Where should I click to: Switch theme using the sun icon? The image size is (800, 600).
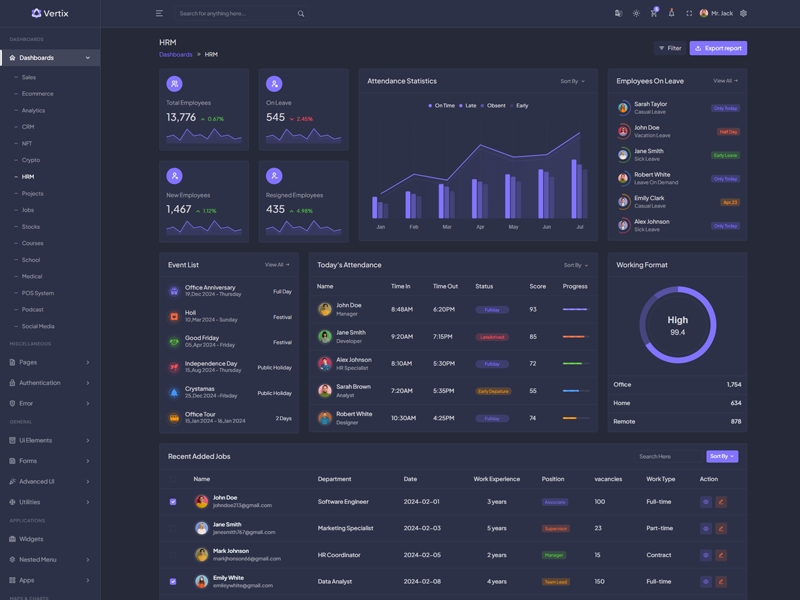point(636,13)
